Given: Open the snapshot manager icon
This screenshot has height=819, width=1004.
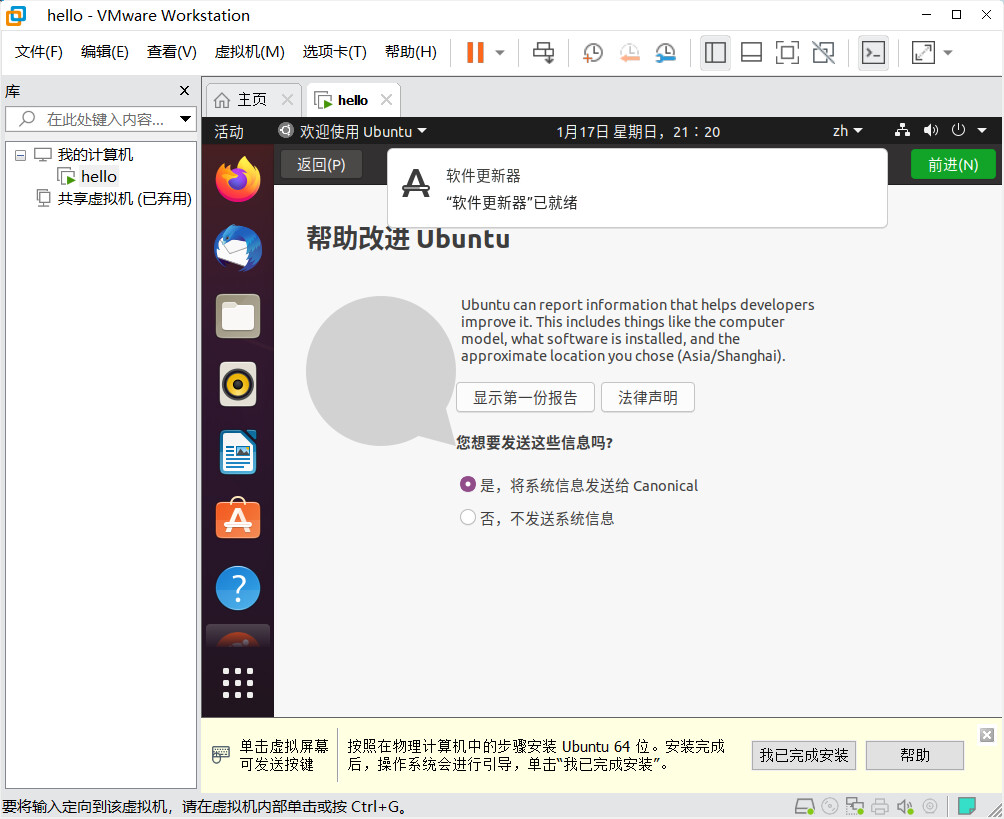Looking at the screenshot, I should click(x=666, y=53).
